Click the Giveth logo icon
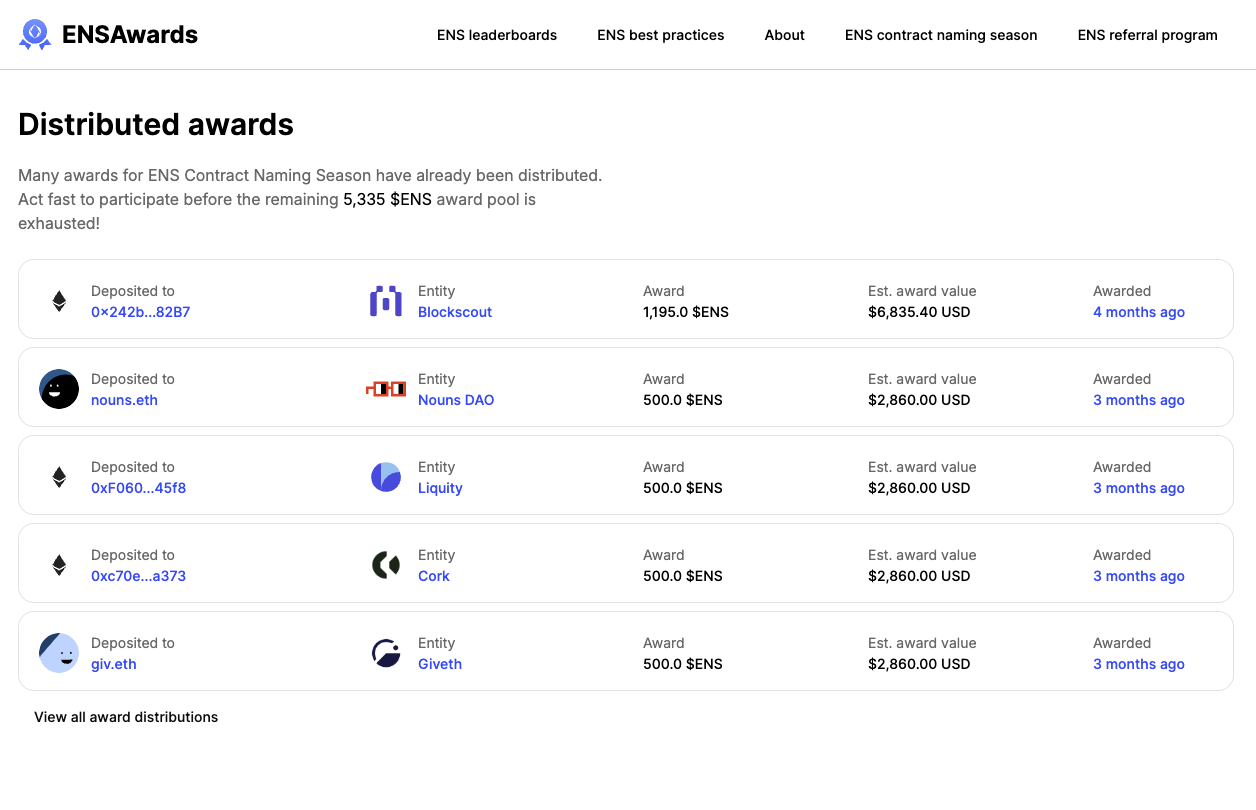This screenshot has height=810, width=1256. (386, 653)
